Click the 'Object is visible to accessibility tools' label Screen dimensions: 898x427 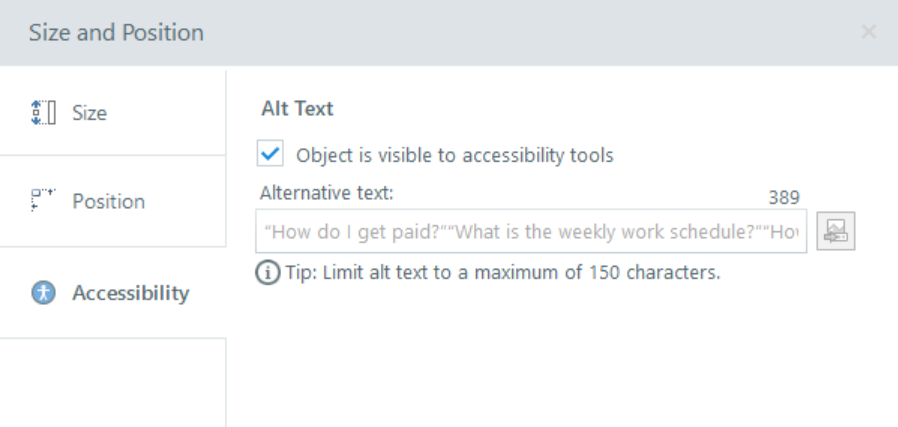(454, 155)
